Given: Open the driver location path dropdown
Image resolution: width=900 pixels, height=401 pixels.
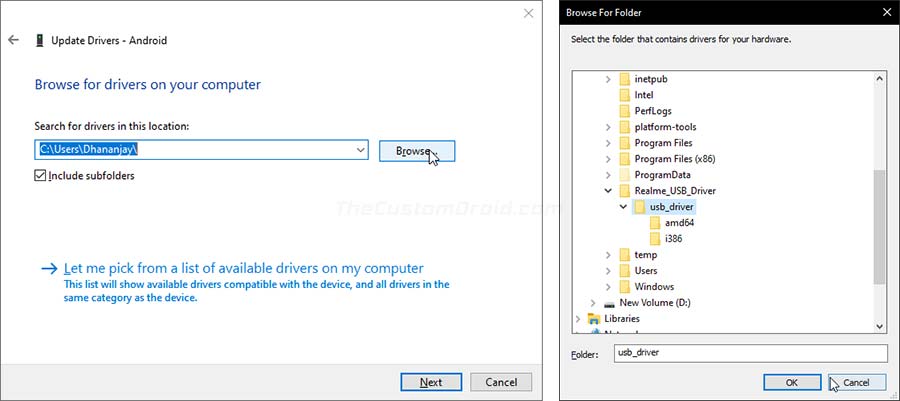Looking at the screenshot, I should click(x=360, y=150).
